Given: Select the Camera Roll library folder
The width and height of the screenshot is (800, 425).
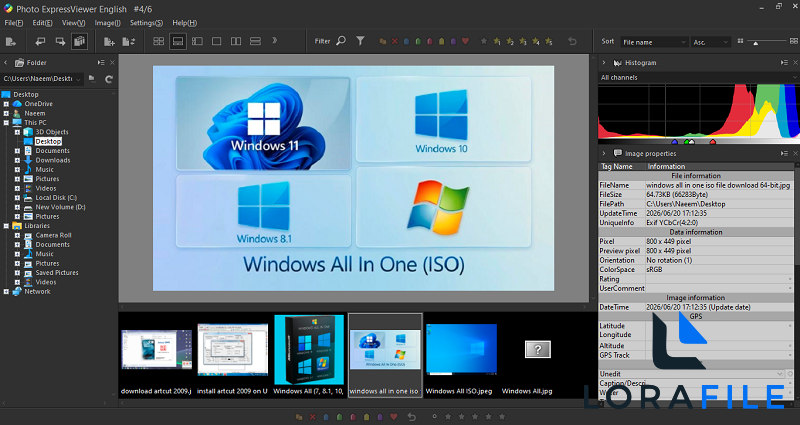Looking at the screenshot, I should click(53, 235).
